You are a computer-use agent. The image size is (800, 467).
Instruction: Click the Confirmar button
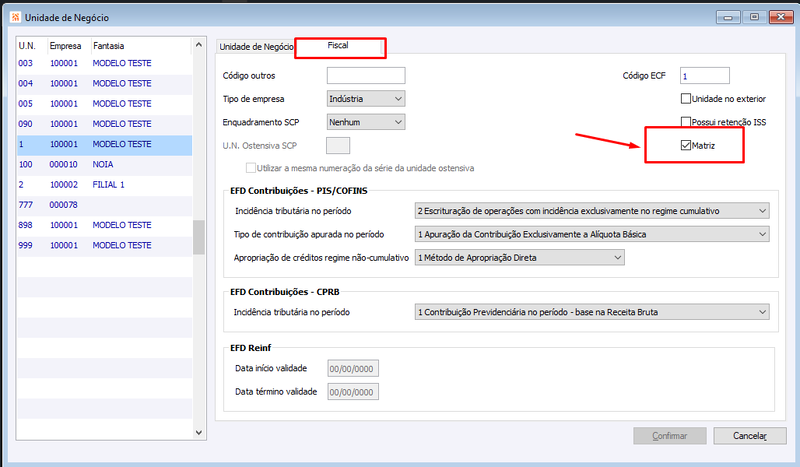tap(670, 436)
